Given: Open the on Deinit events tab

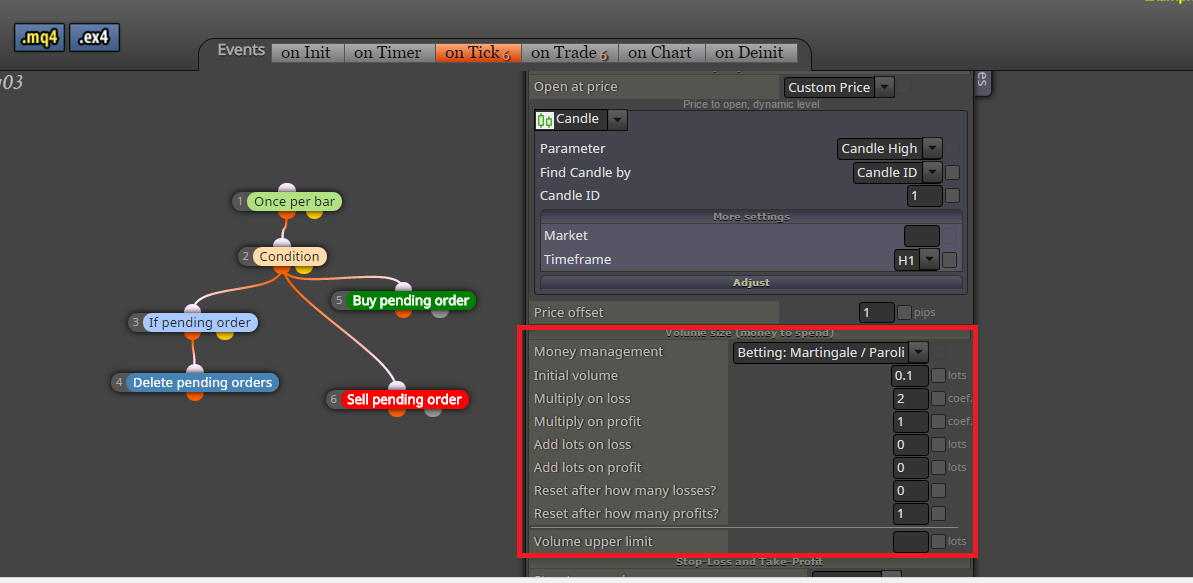Looking at the screenshot, I should 750,53.
